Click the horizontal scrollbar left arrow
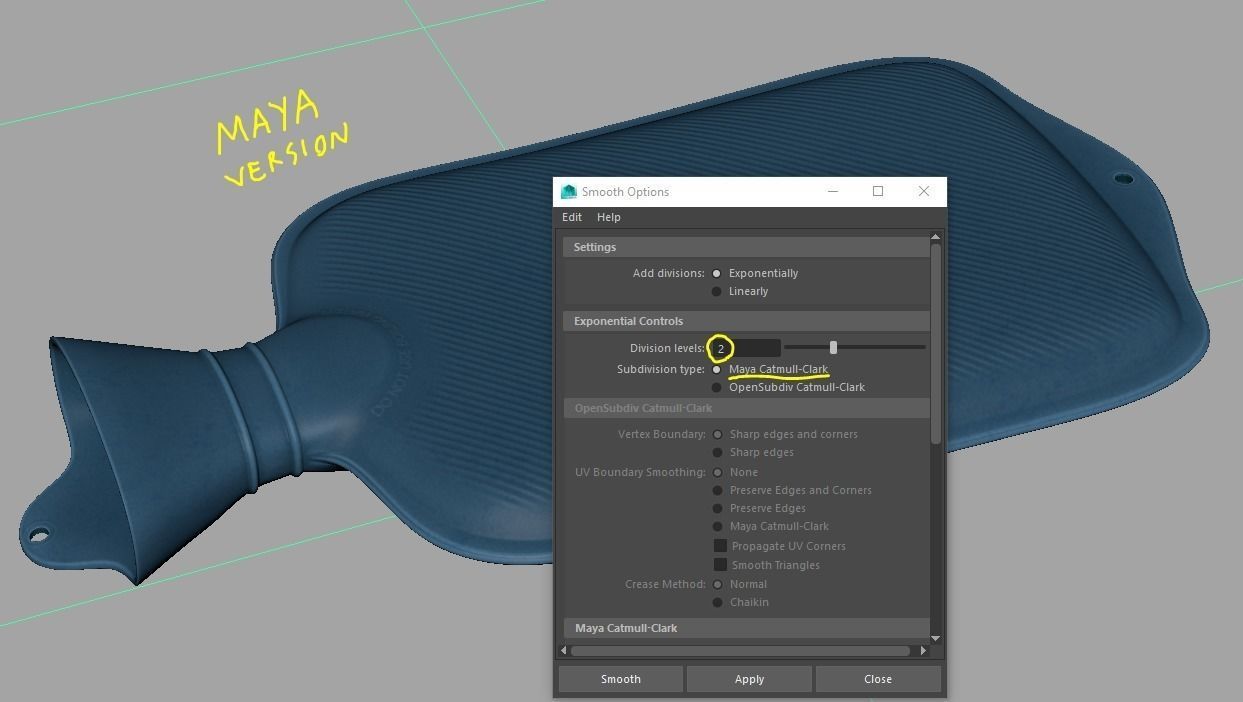The width and height of the screenshot is (1243, 702). point(564,651)
